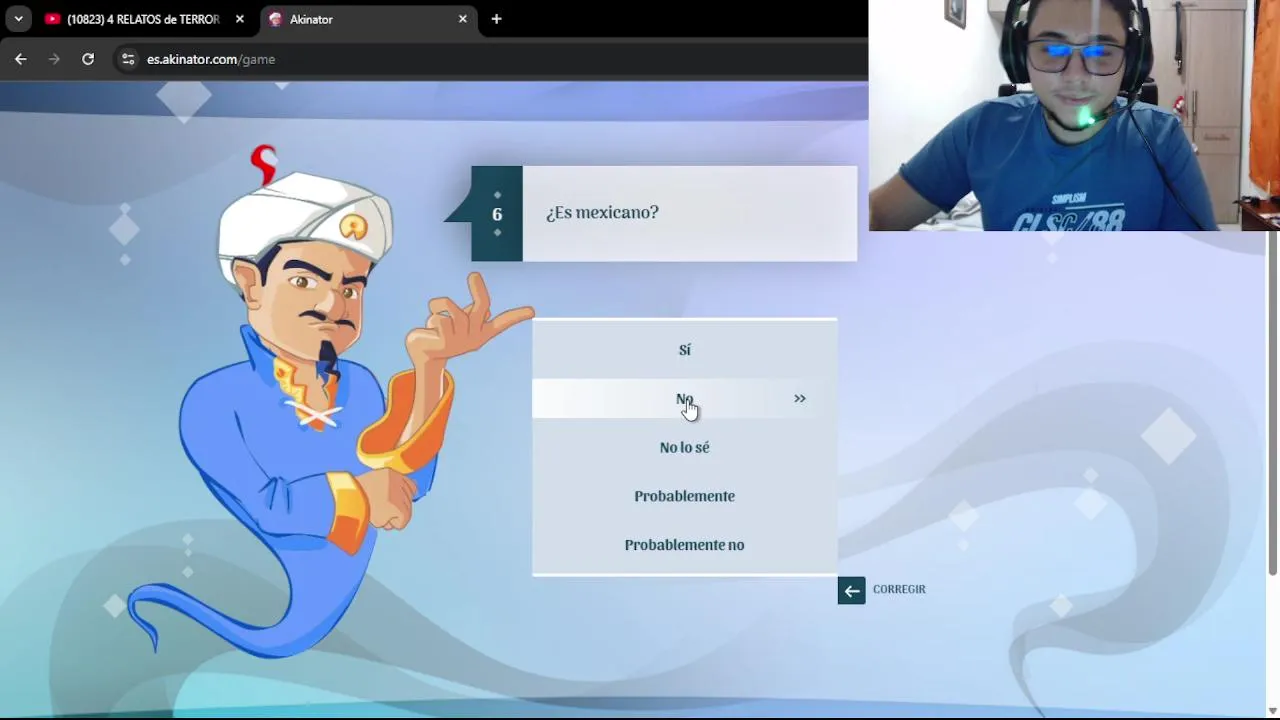Image resolution: width=1280 pixels, height=720 pixels.
Task: Click the CORREGIR back arrow icon
Action: [851, 590]
